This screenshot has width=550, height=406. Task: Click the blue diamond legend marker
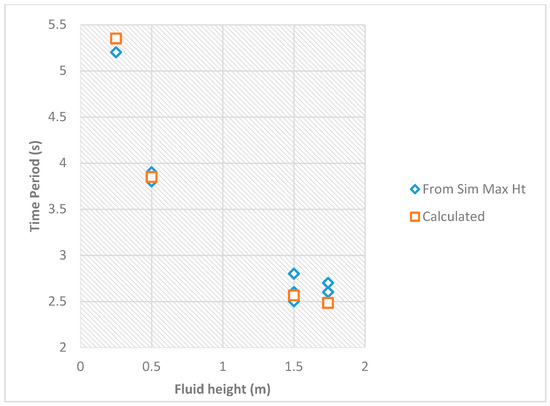415,189
